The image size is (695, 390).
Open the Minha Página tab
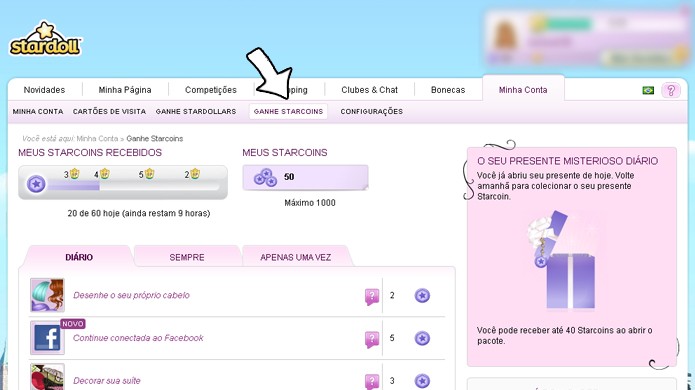[x=125, y=90]
